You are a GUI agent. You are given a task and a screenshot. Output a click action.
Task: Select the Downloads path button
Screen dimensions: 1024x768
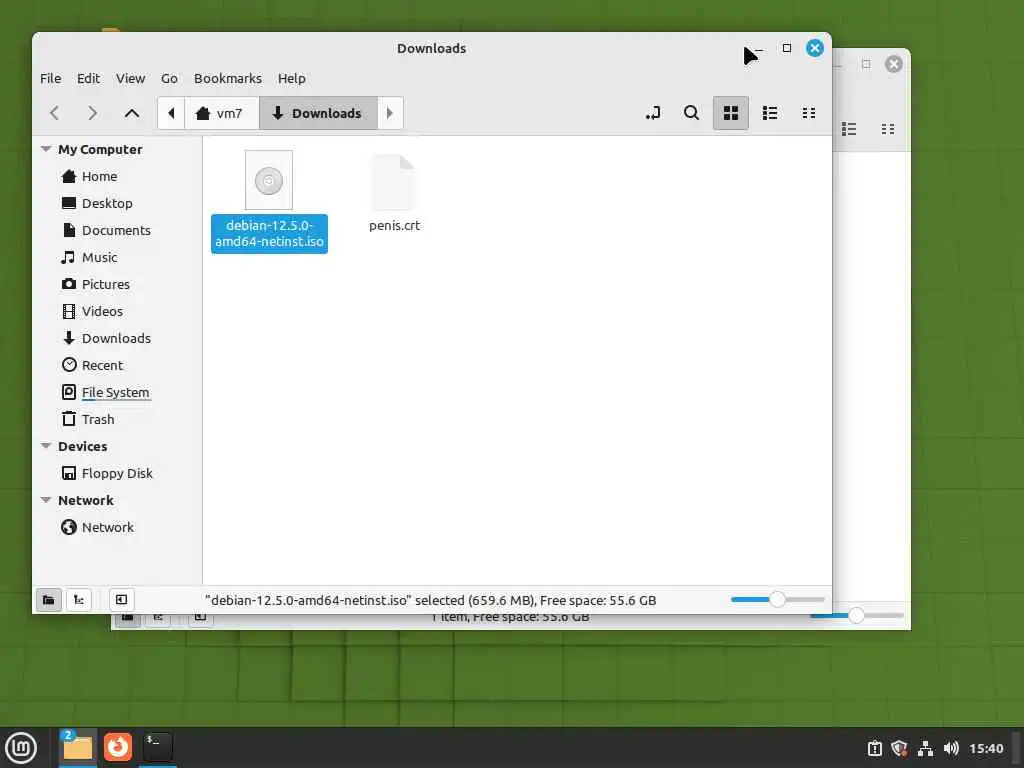pos(318,113)
